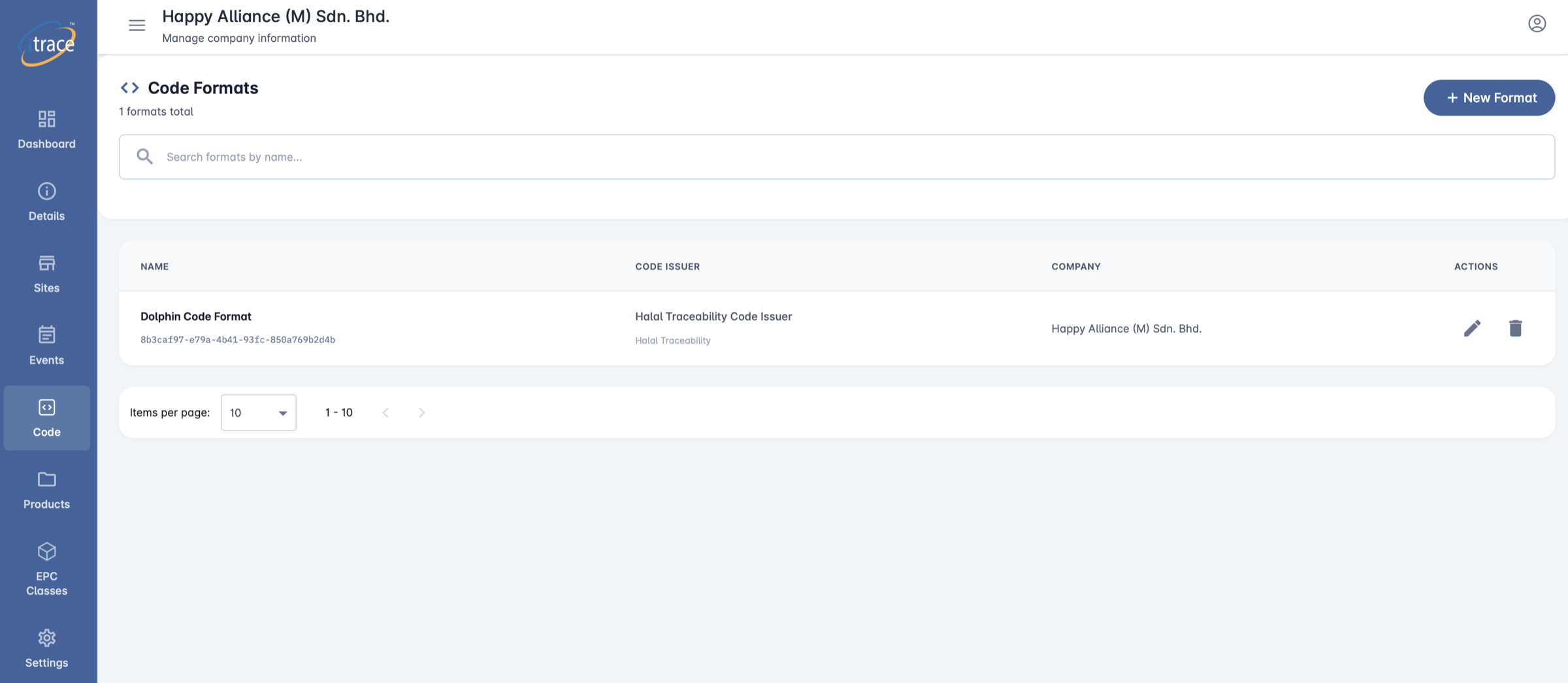Viewport: 1568px width, 683px height.
Task: Click the New Format button
Action: point(1489,98)
